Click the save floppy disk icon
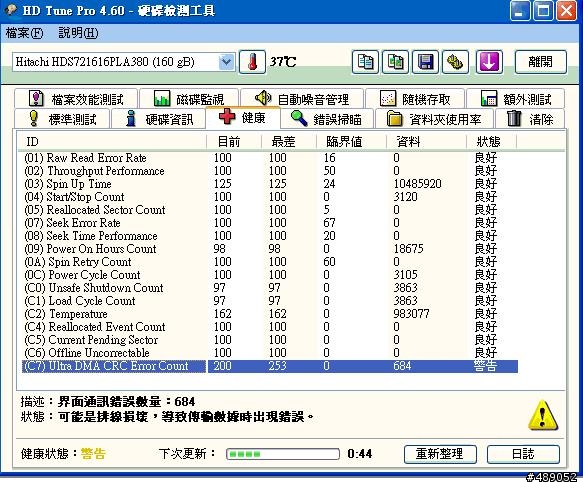Viewport: 583px width, 485px height. tap(425, 62)
